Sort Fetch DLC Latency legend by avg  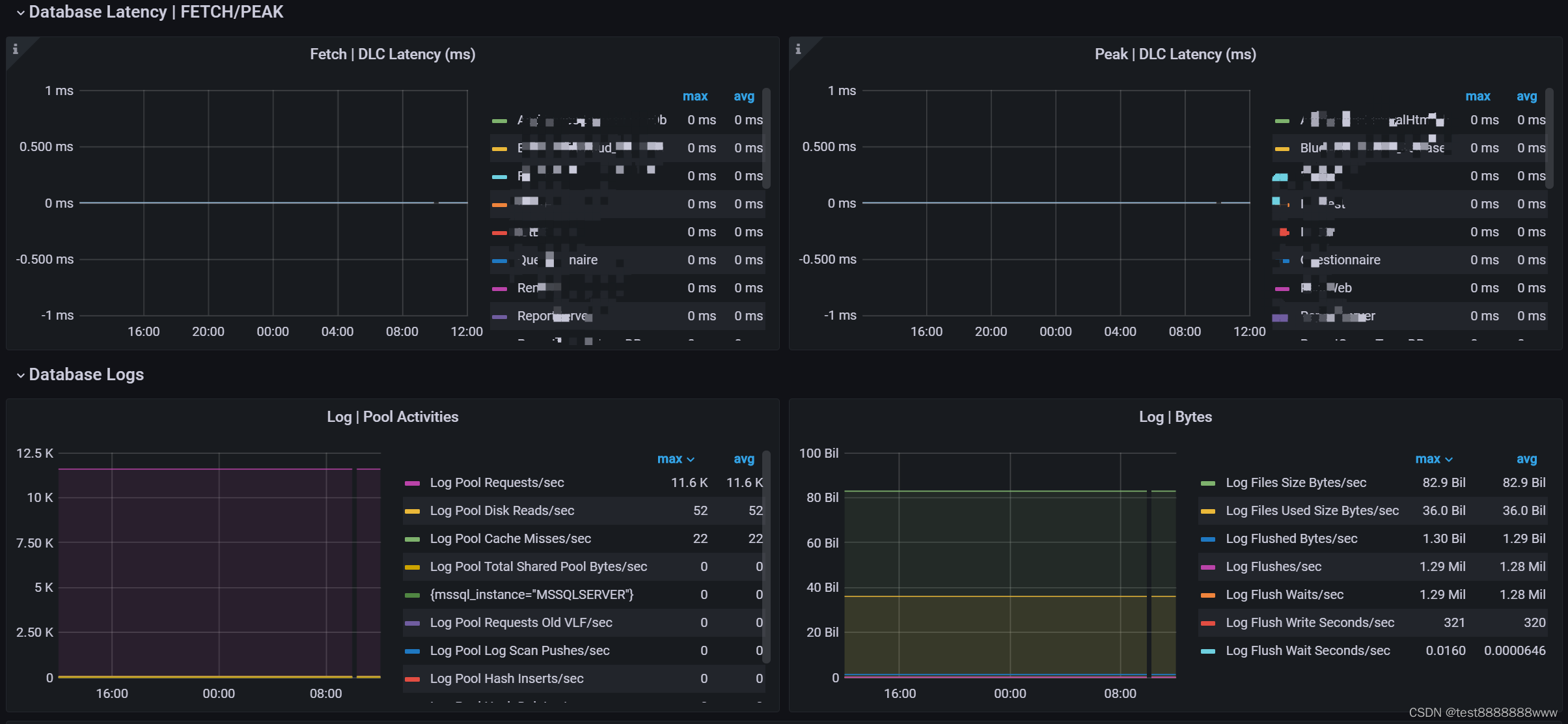[744, 96]
